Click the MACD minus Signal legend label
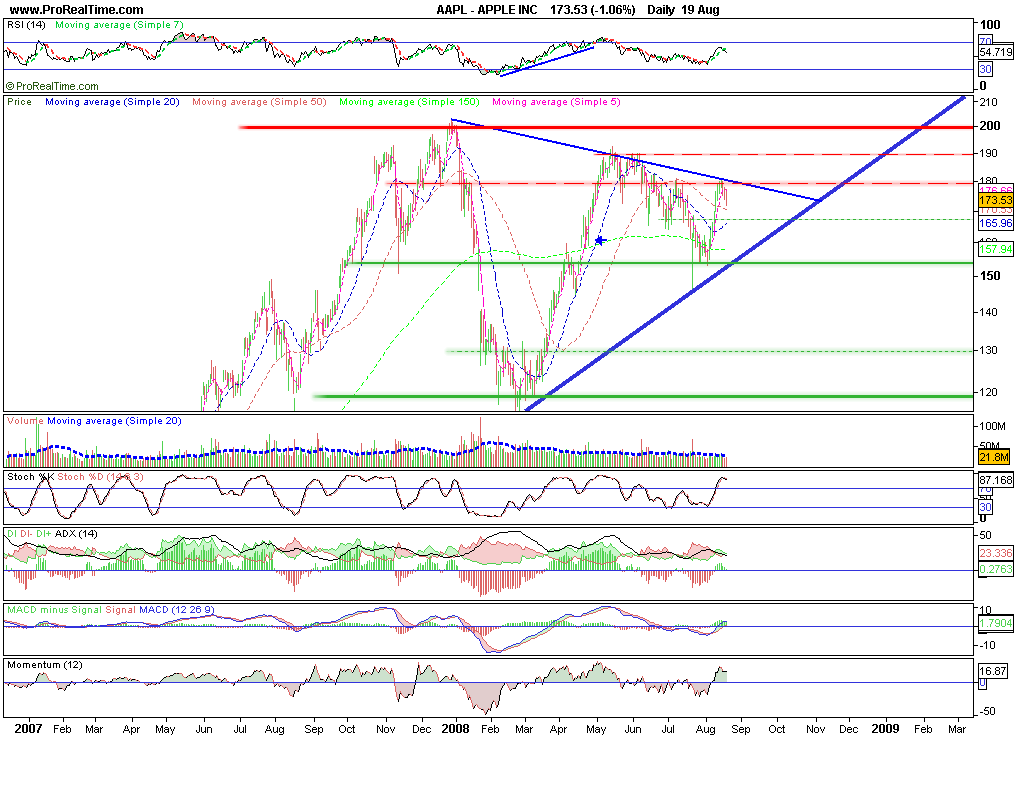The height and width of the screenshot is (800, 1024). pyautogui.click(x=54, y=610)
